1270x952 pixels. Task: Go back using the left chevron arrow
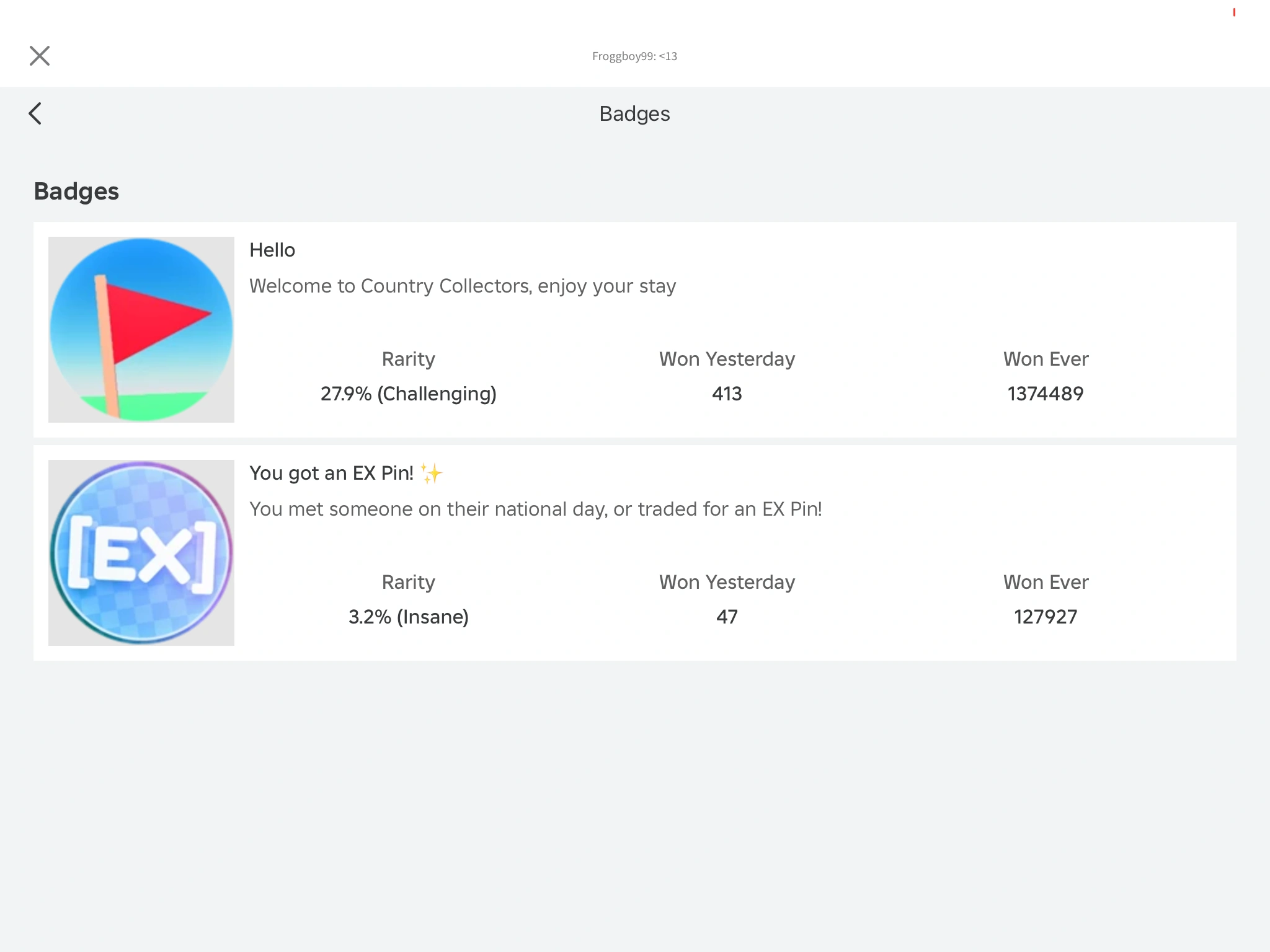(x=35, y=113)
